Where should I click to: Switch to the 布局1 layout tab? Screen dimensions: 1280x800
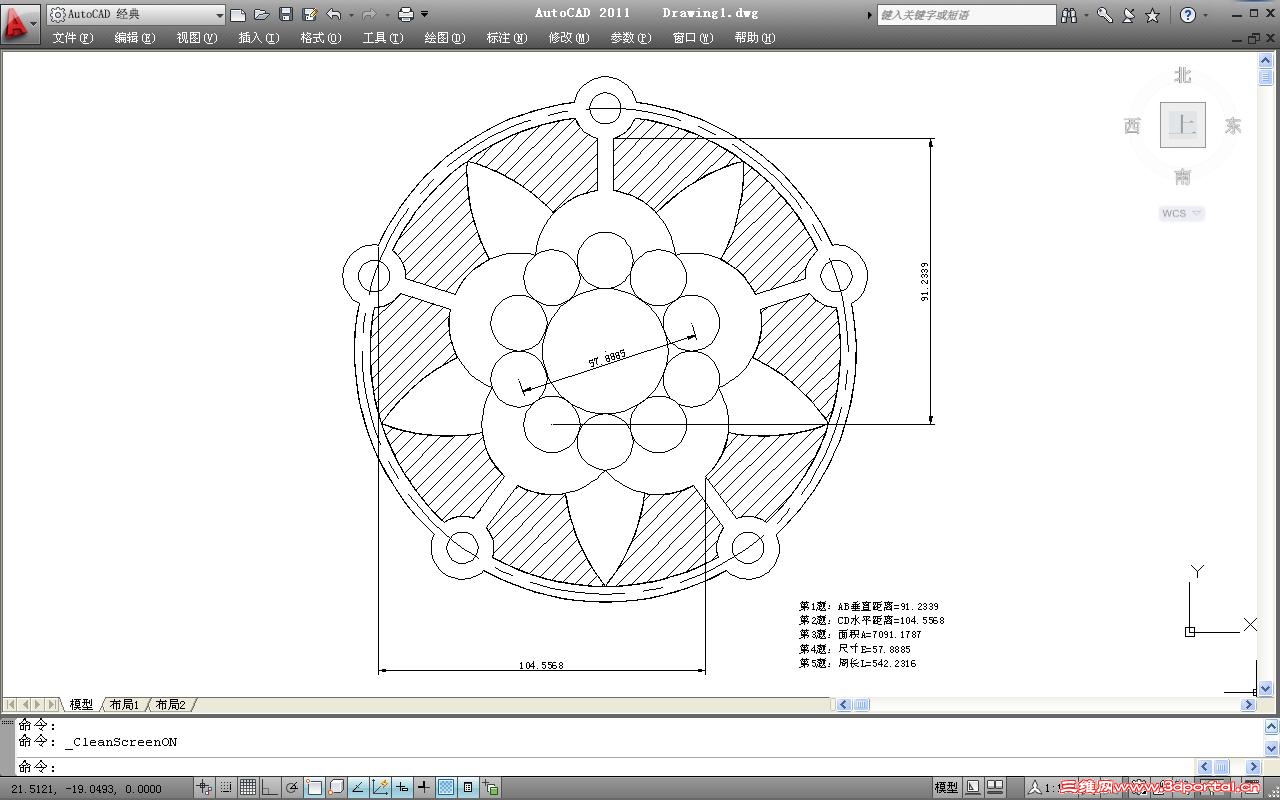point(125,705)
